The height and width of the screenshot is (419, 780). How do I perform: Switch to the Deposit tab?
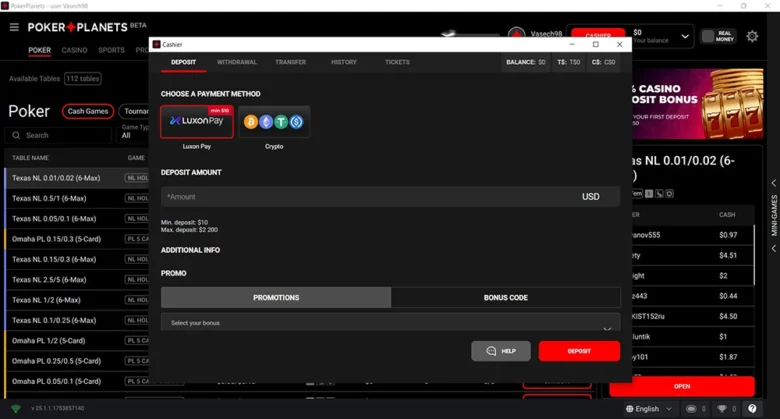tap(184, 62)
